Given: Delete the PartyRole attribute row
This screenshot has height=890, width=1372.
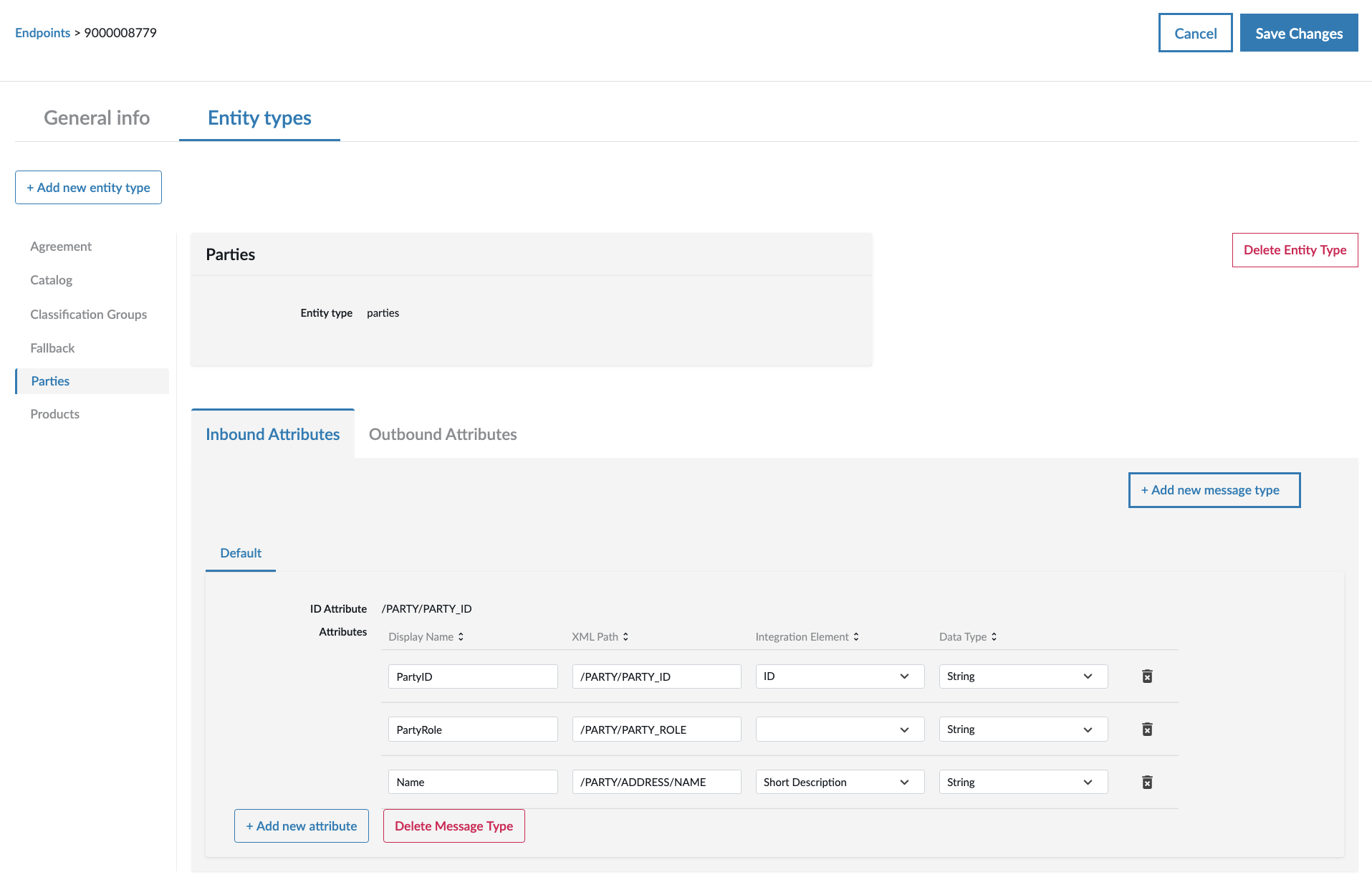Looking at the screenshot, I should 1147,729.
